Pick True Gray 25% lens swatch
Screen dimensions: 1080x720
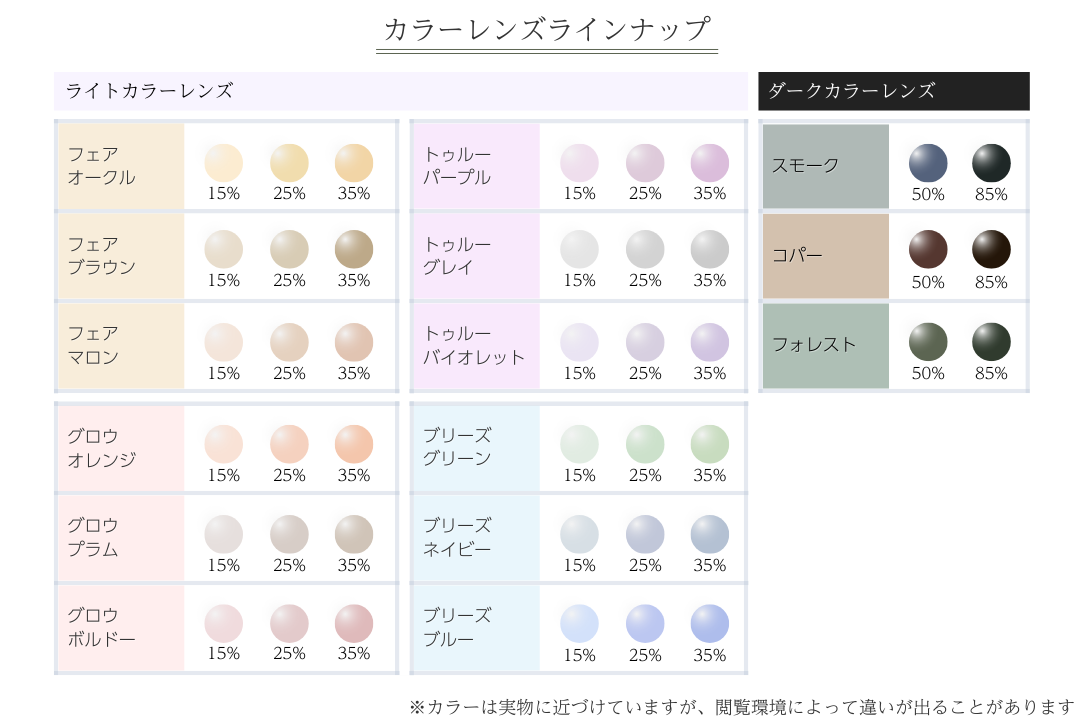[x=645, y=250]
